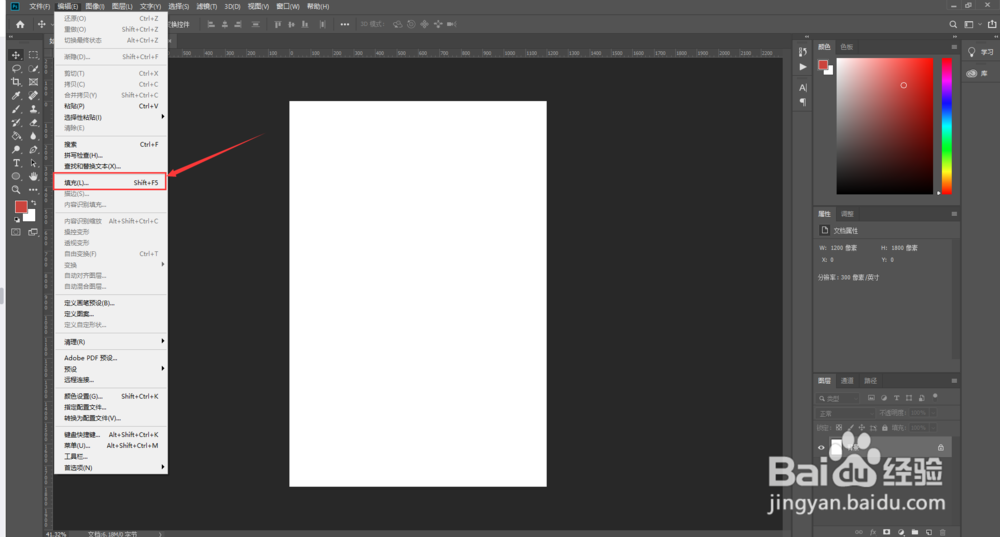The image size is (1000, 537).
Task: Click the 学习 learn panel button
Action: (x=981, y=52)
